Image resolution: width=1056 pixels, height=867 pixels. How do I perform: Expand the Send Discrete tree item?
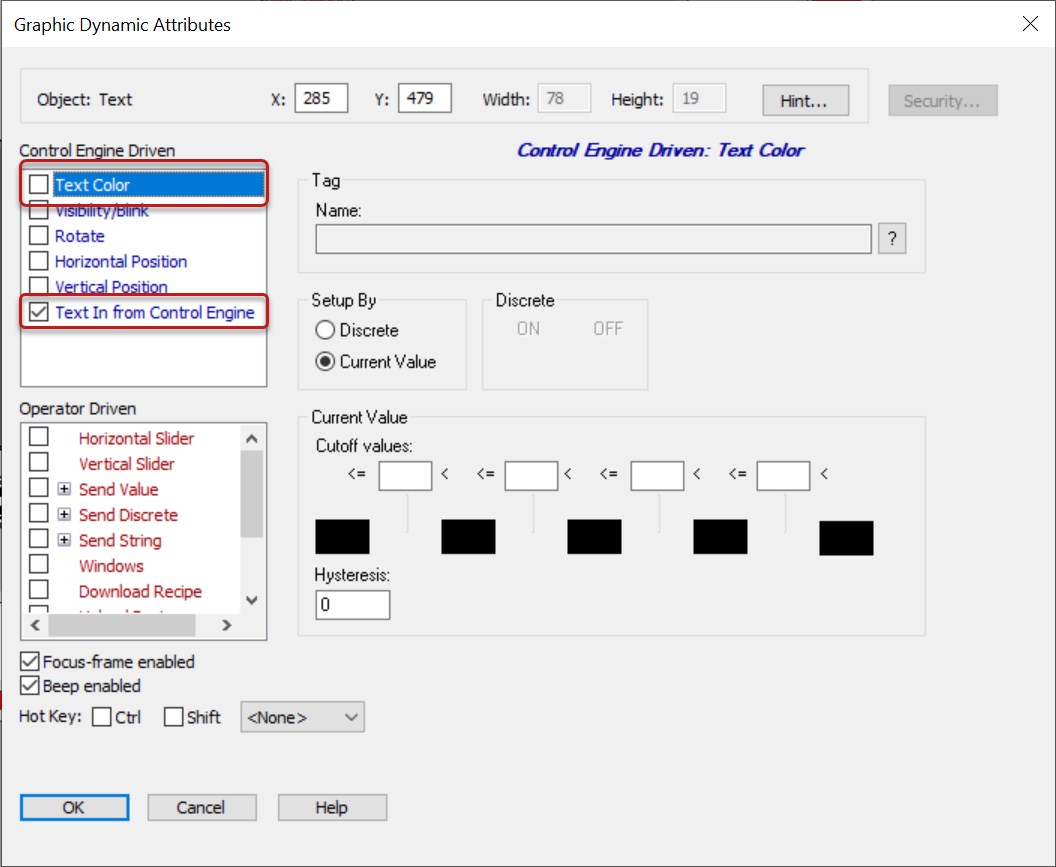[x=64, y=515]
